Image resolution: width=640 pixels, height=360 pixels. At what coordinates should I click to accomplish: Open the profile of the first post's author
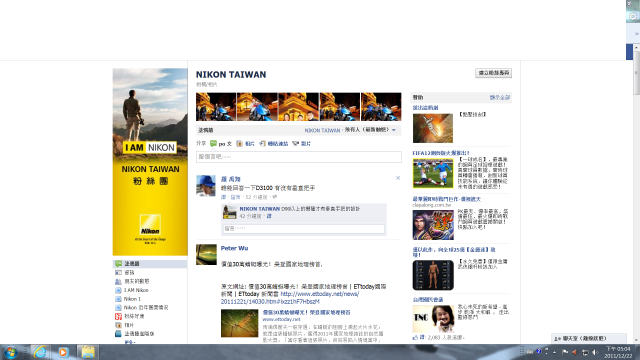point(231,179)
